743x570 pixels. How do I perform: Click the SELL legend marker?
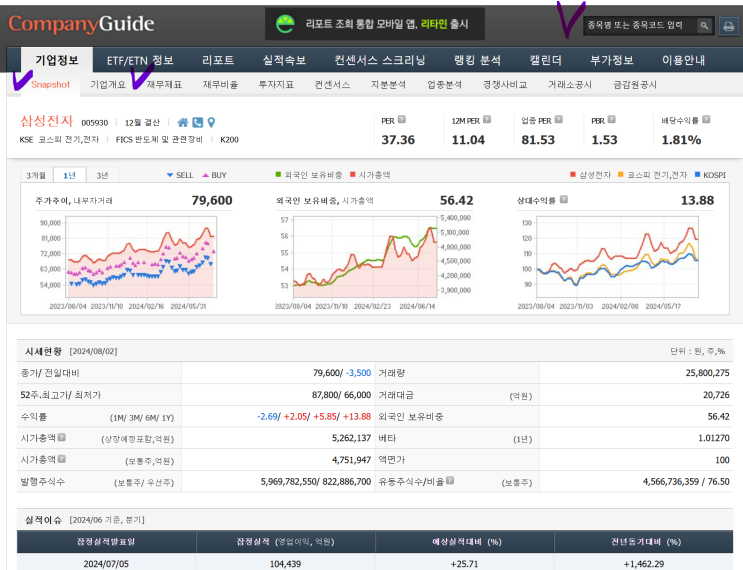coord(170,175)
